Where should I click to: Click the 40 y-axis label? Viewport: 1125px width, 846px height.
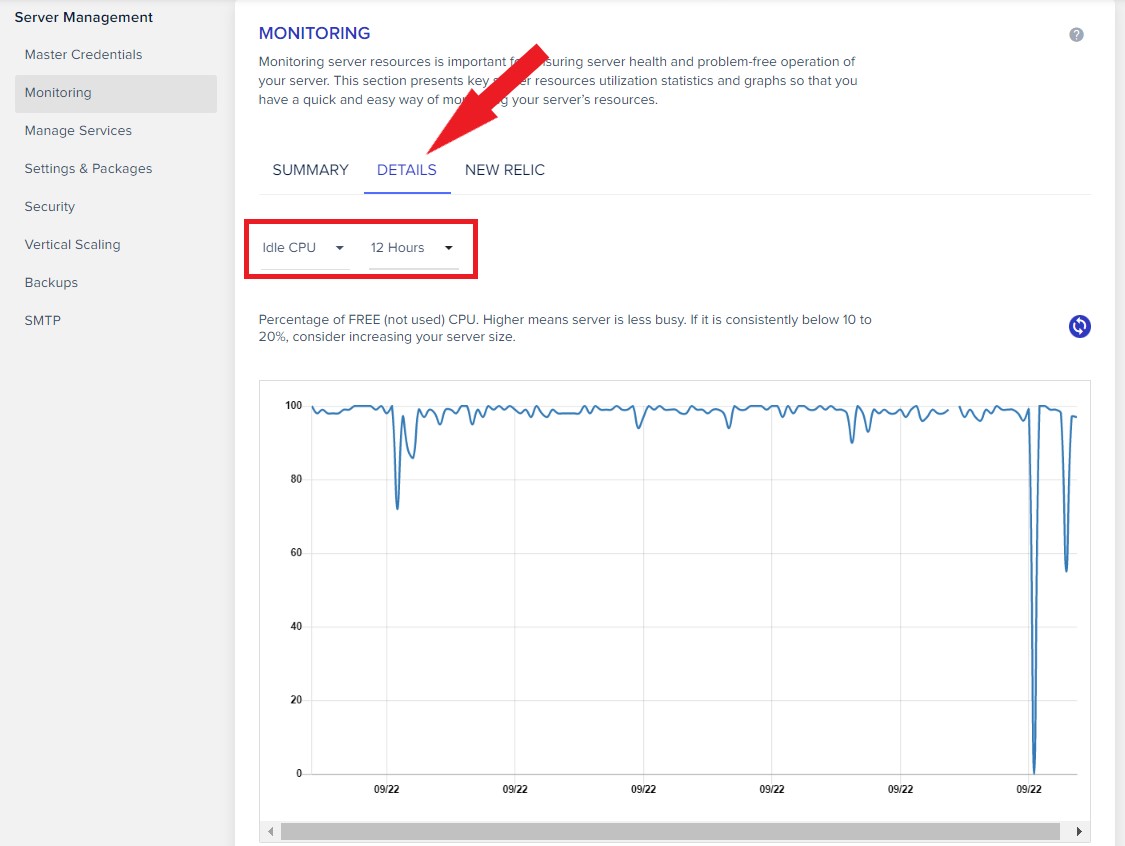296,626
